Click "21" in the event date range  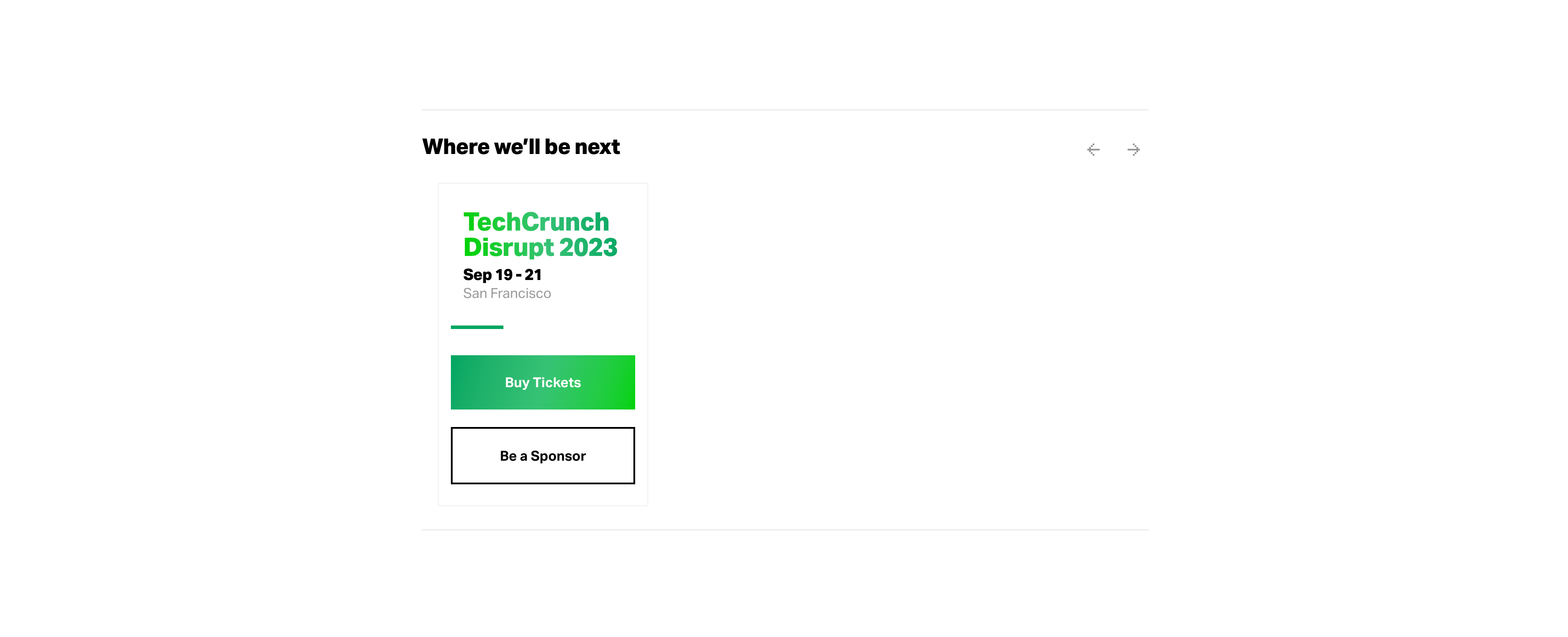coord(533,275)
